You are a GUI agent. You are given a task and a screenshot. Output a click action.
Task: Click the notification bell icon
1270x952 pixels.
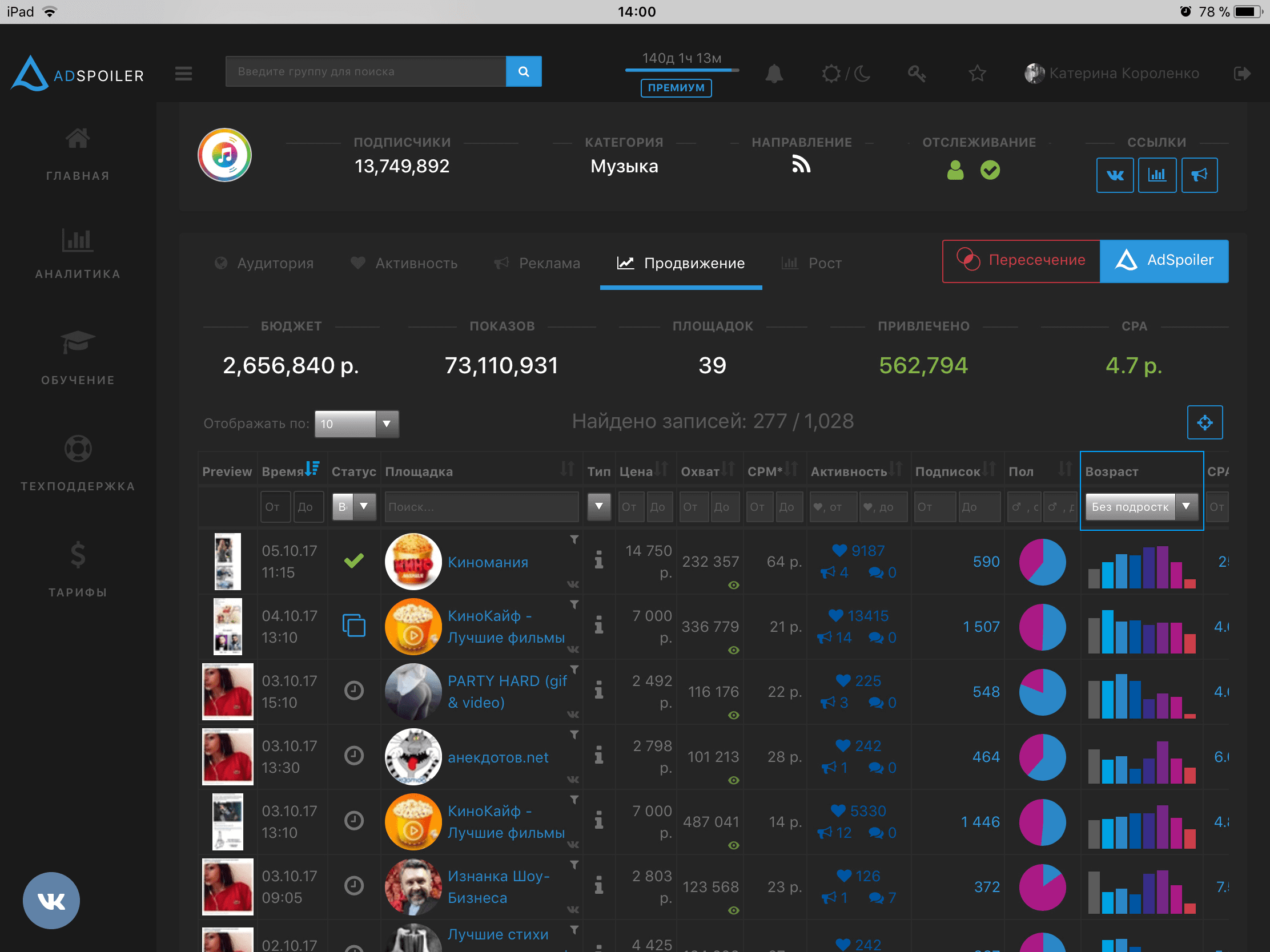(x=774, y=74)
